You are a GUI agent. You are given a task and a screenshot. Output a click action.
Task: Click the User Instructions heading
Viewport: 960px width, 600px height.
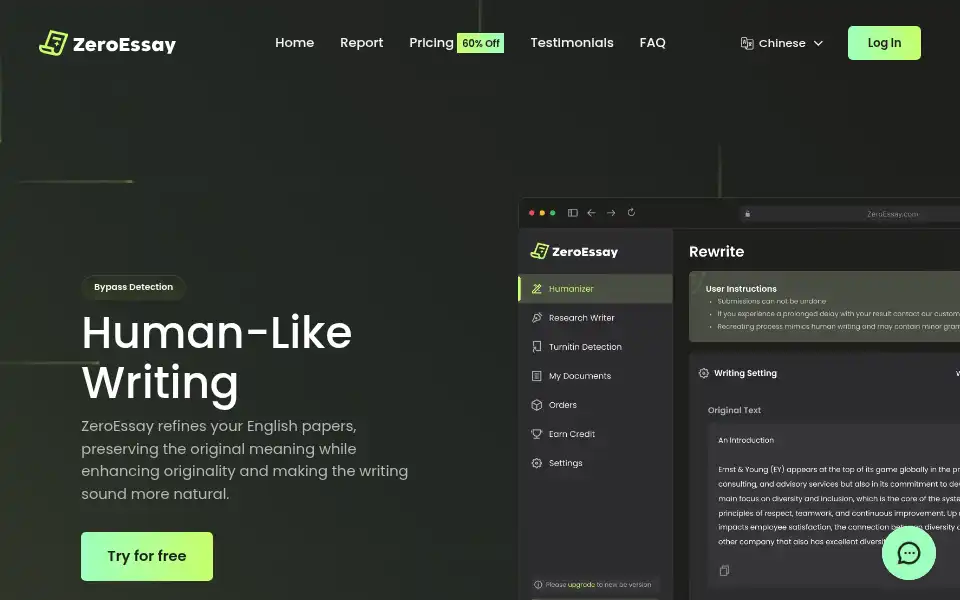point(741,289)
